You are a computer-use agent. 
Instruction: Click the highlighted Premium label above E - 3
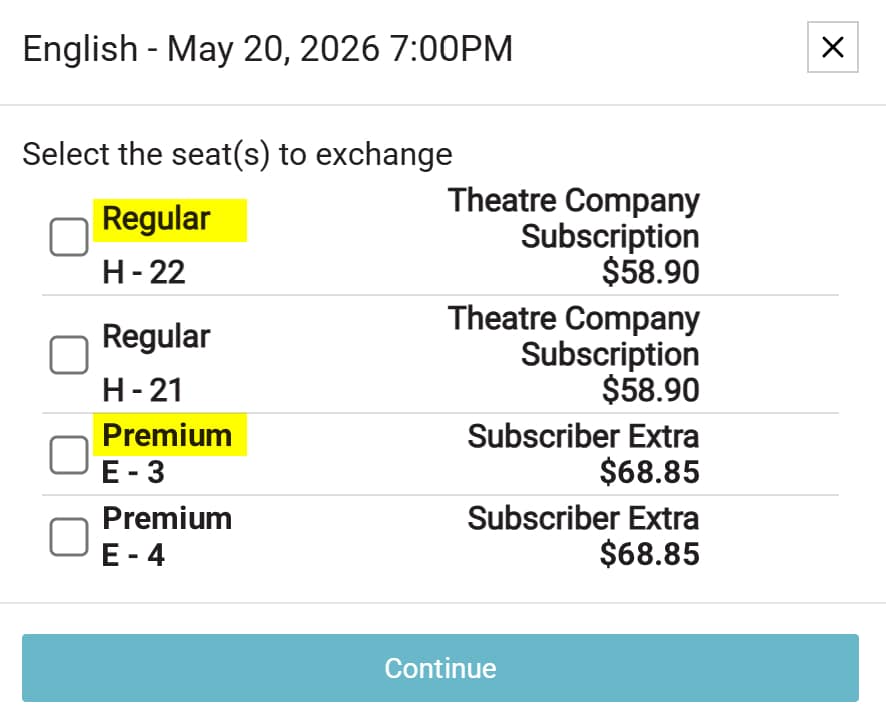pyautogui.click(x=167, y=436)
